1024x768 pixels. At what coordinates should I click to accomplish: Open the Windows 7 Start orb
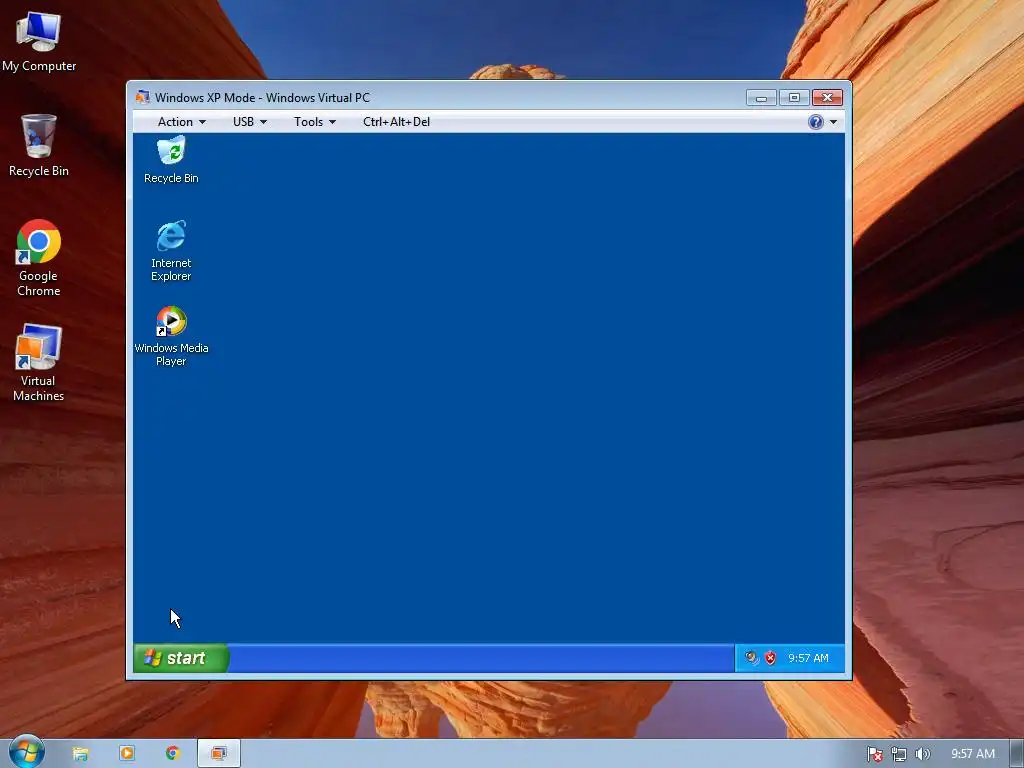coord(27,752)
